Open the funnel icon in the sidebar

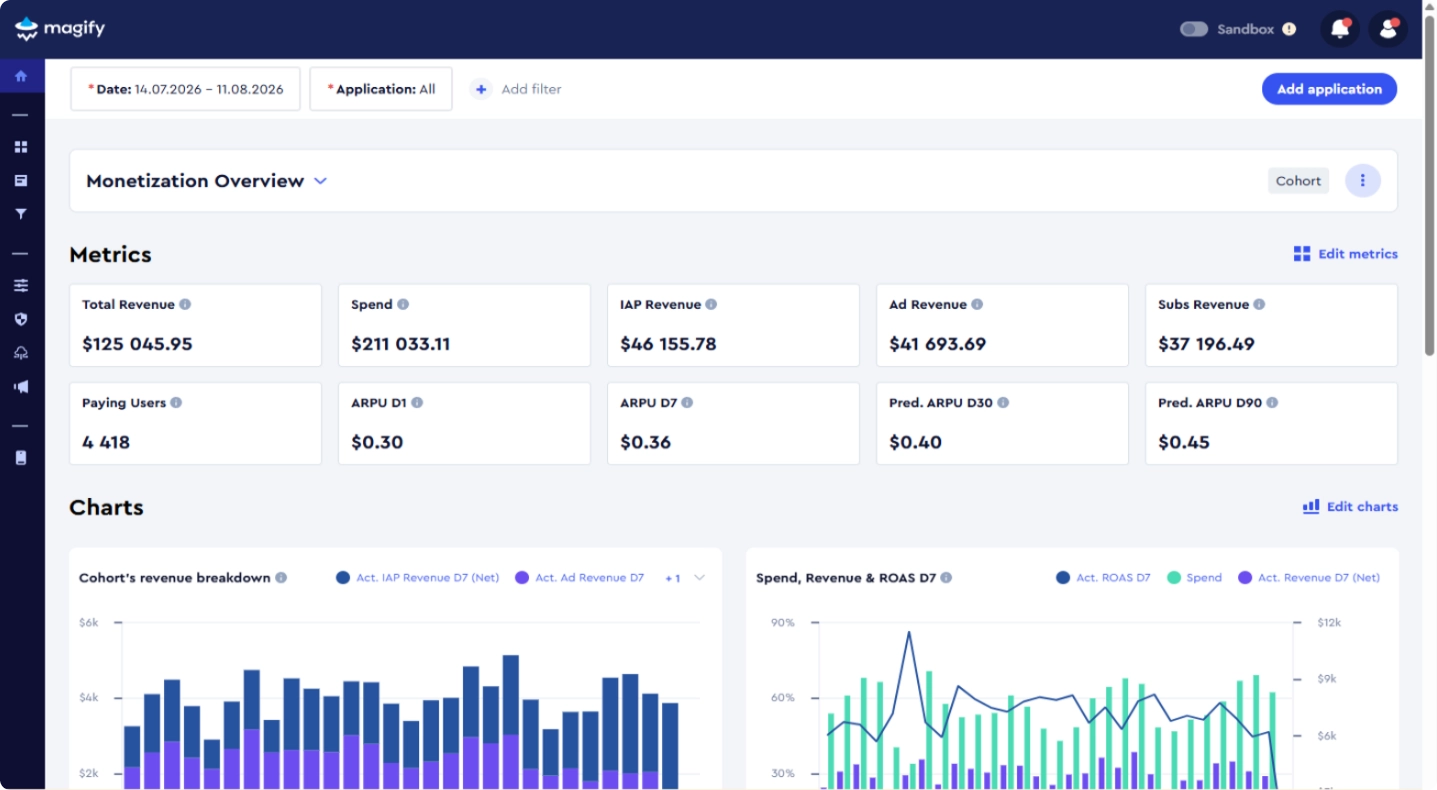pyautogui.click(x=21, y=214)
